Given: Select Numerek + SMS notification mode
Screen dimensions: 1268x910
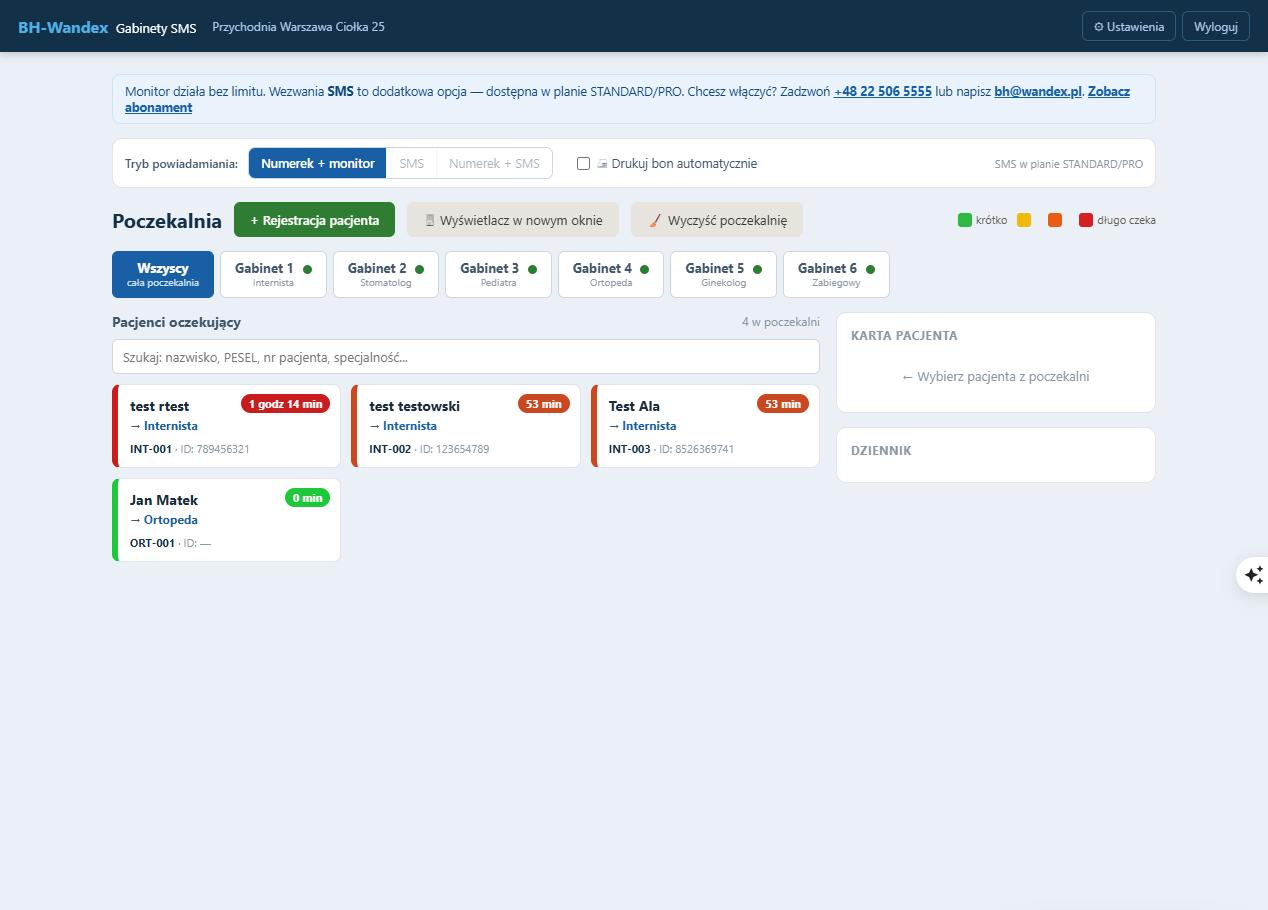Looking at the screenshot, I should pyautogui.click(x=494, y=163).
